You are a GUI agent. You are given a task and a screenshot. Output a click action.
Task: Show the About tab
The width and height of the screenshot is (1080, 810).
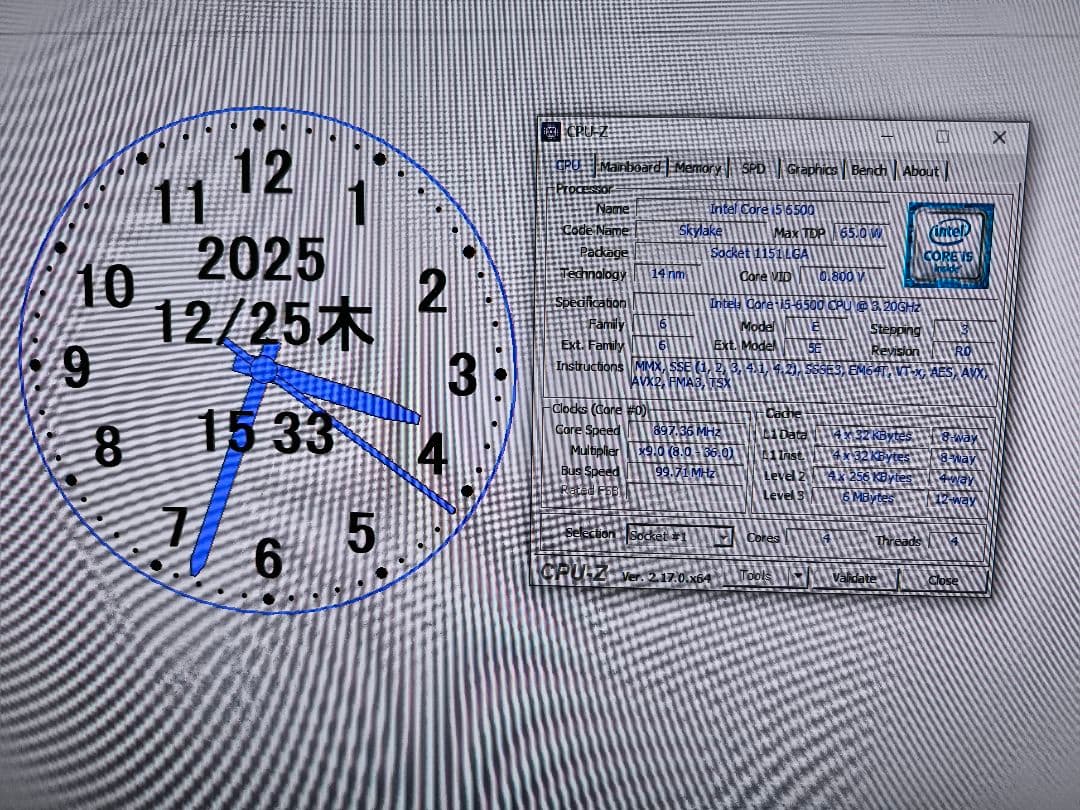(920, 172)
